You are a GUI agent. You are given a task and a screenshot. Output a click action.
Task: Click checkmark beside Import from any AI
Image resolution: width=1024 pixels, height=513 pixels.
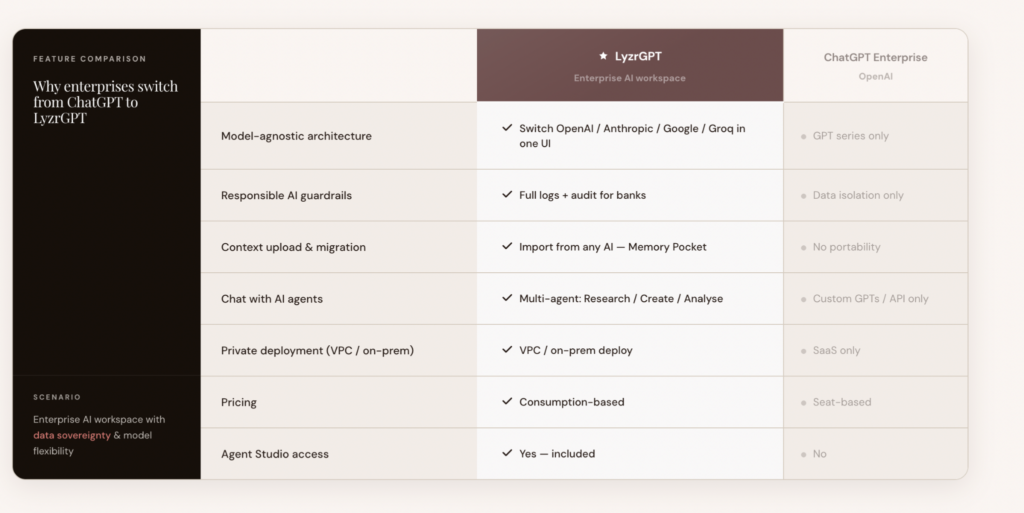pyautogui.click(x=507, y=247)
